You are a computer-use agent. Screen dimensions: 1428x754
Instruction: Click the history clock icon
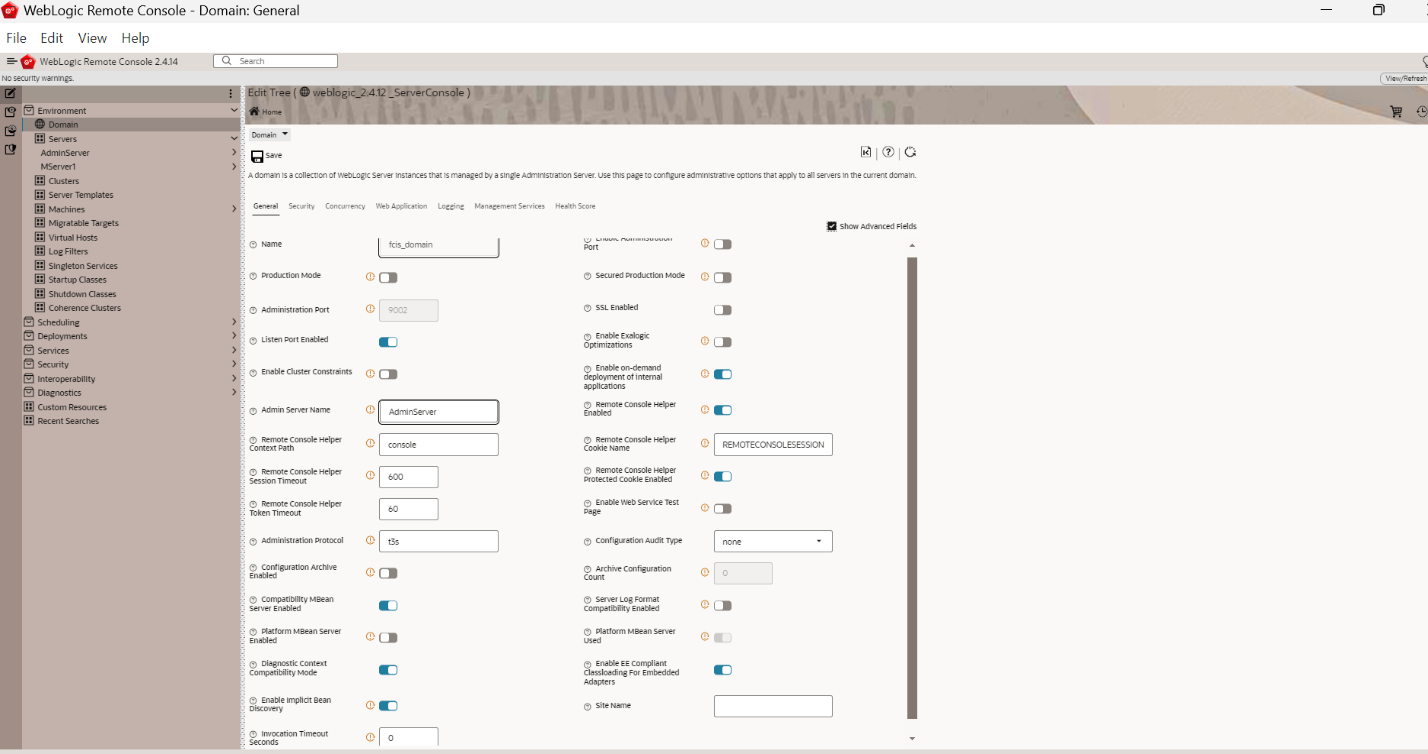click(x=1422, y=112)
